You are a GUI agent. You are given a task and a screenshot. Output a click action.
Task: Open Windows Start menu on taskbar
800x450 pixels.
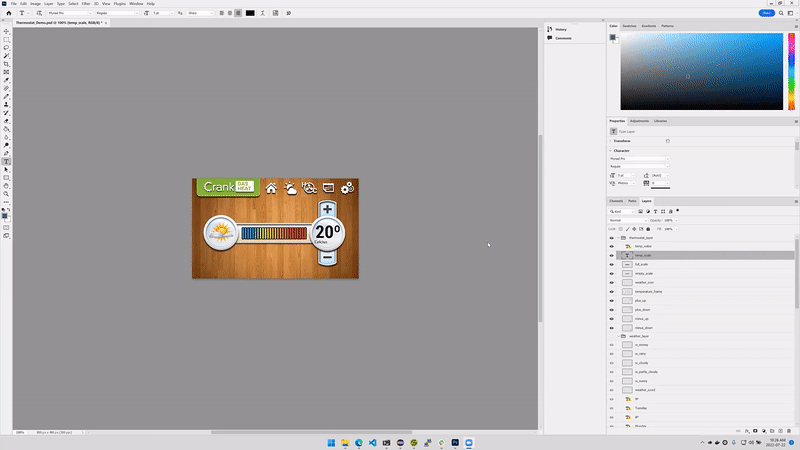pyautogui.click(x=331, y=443)
